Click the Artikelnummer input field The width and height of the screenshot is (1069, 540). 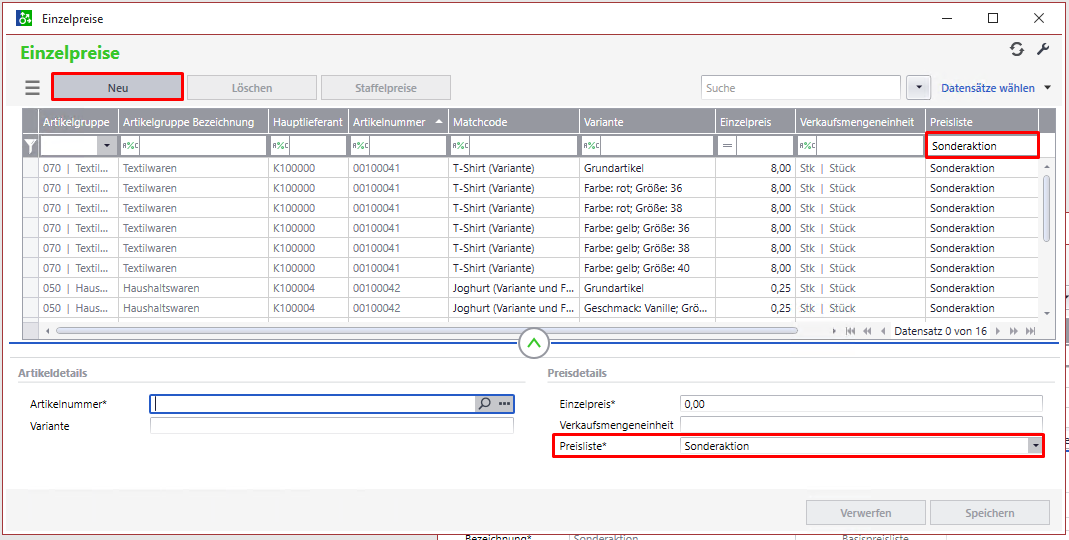pos(313,404)
